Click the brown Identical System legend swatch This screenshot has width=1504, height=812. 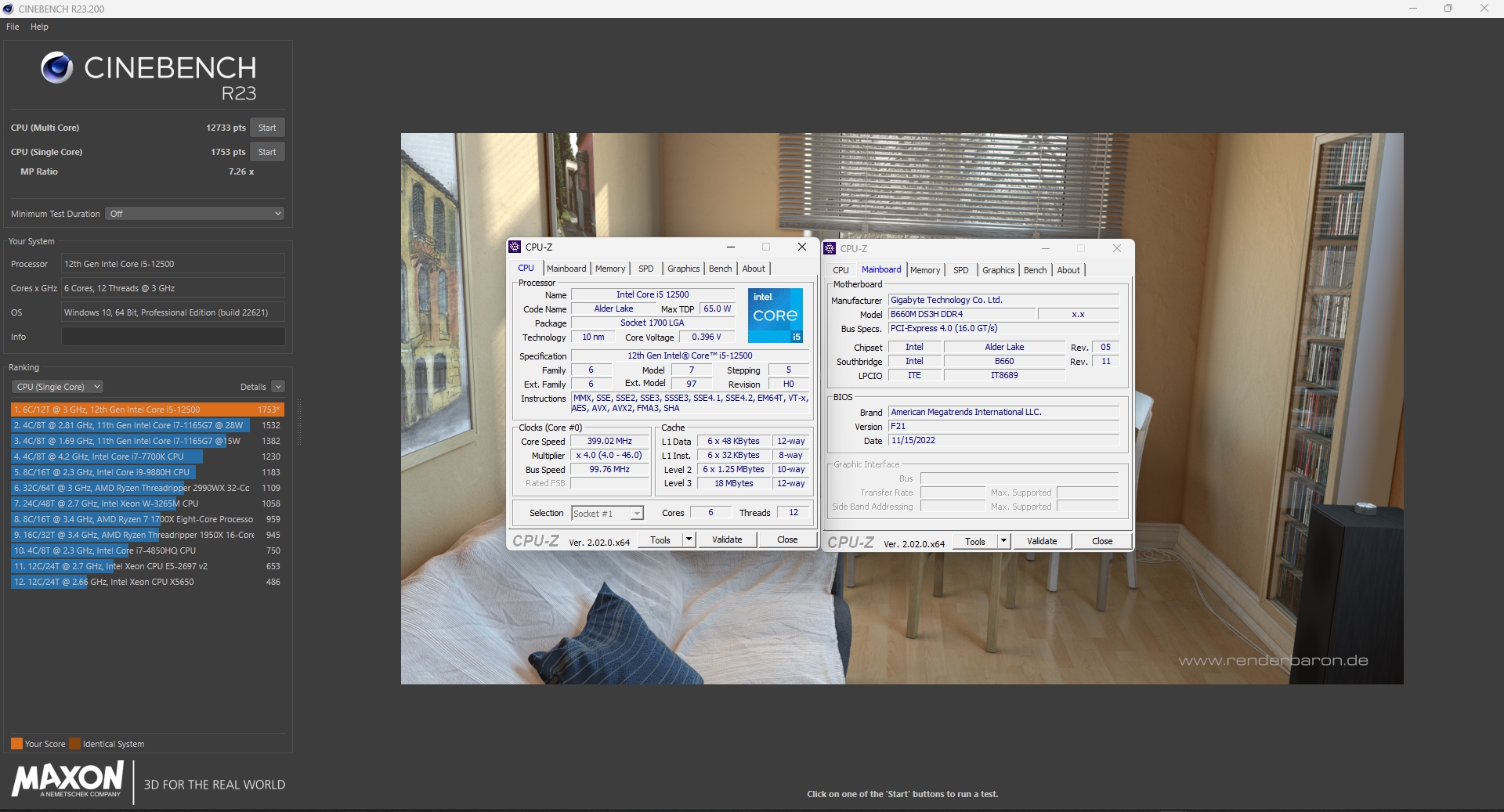[x=74, y=744]
